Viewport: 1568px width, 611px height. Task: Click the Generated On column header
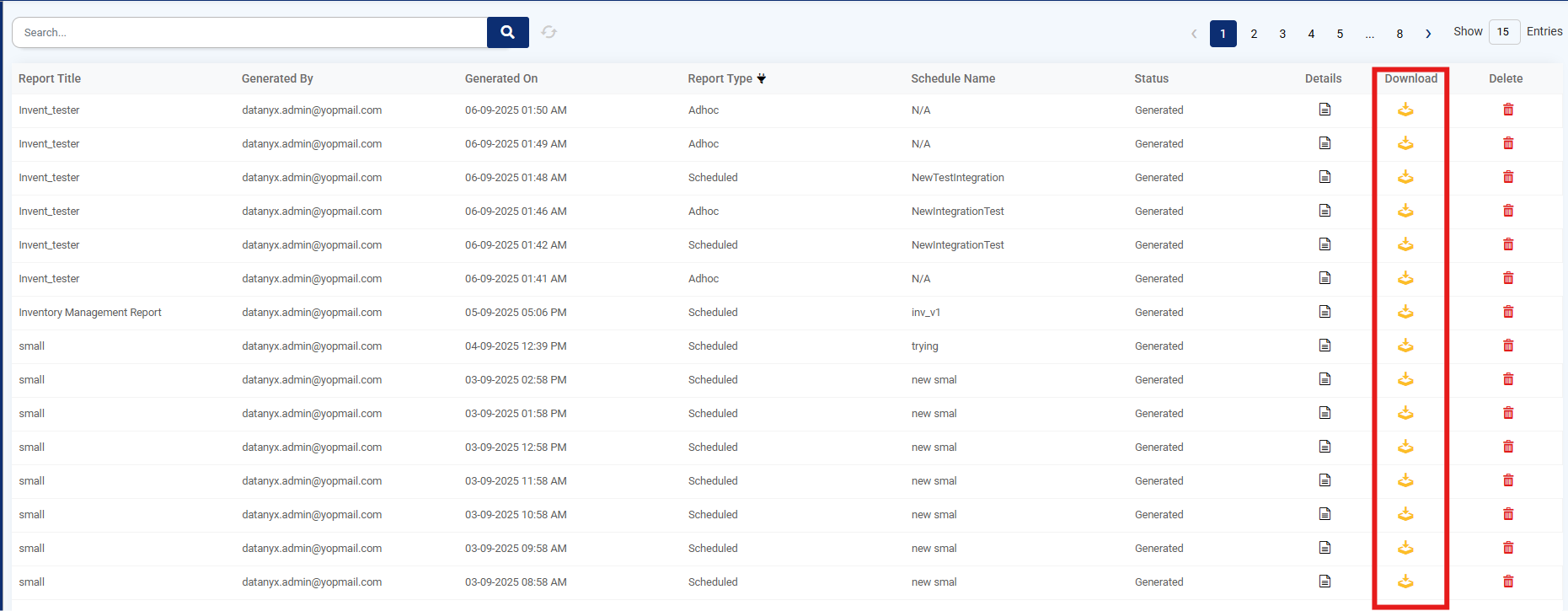500,78
